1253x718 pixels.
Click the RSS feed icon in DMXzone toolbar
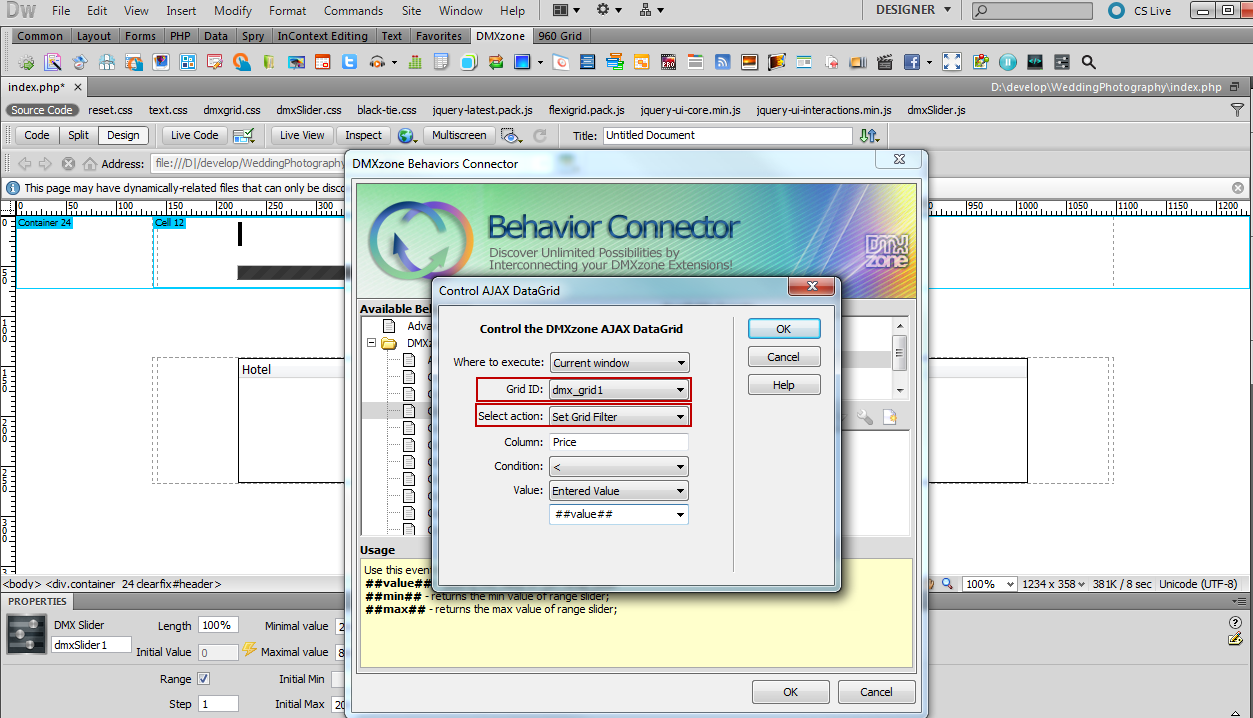pyautogui.click(x=722, y=62)
